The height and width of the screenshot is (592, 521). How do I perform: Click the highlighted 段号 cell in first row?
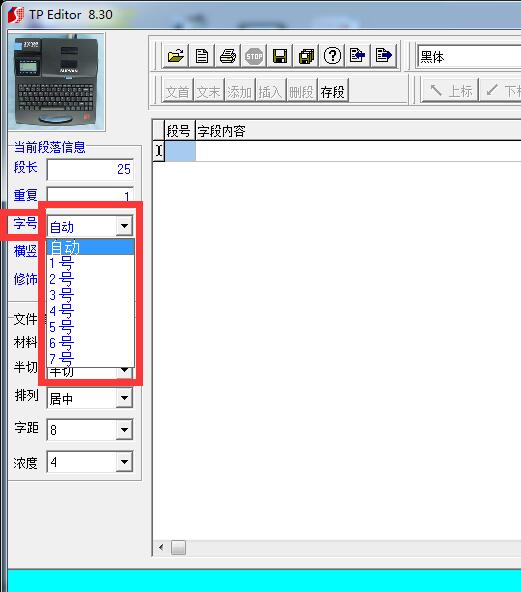(x=180, y=151)
